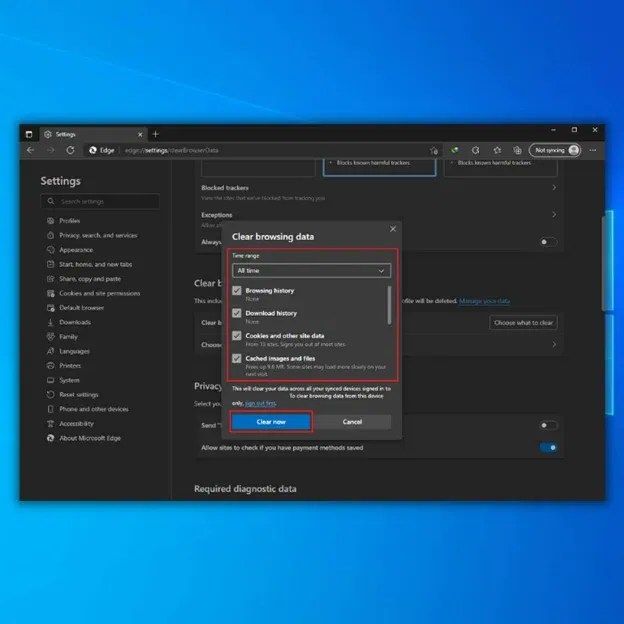Click the Forward navigation arrow
624x624 pixels.
pos(51,150)
